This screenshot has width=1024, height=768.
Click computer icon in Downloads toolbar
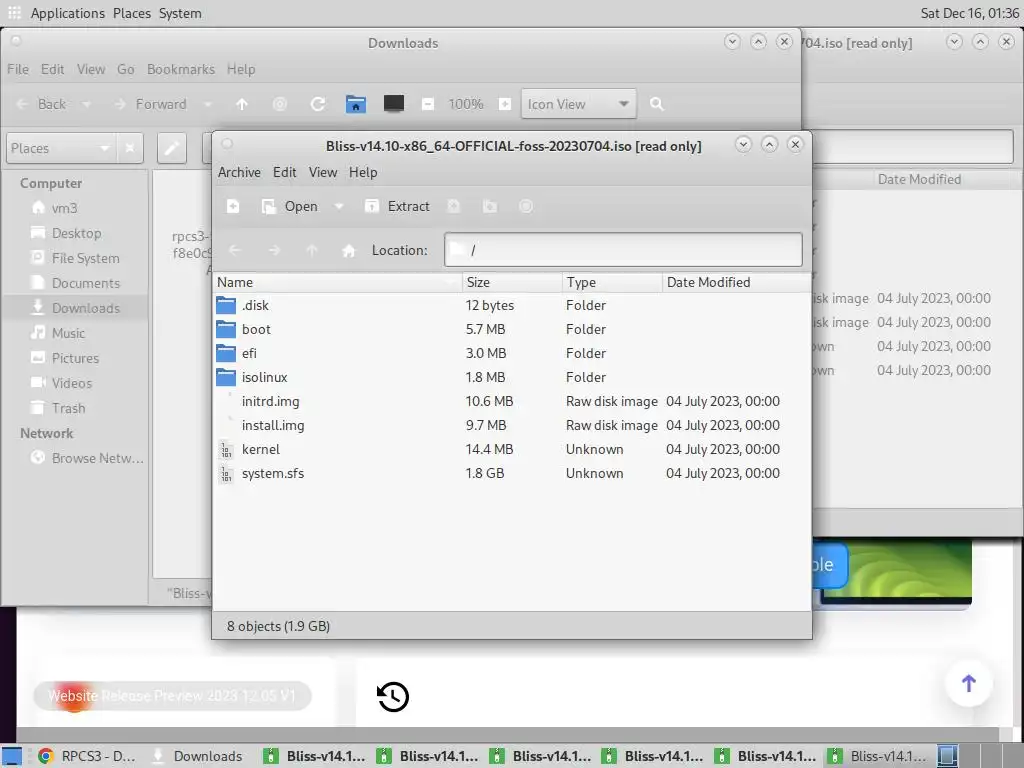coord(393,104)
